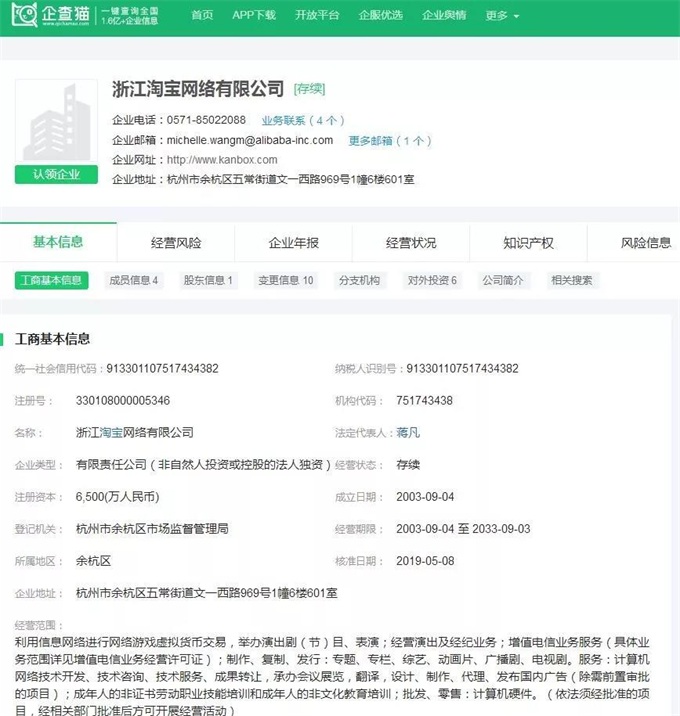
Task: Select the 股东信息 1 sub-tab
Action: pos(208,280)
